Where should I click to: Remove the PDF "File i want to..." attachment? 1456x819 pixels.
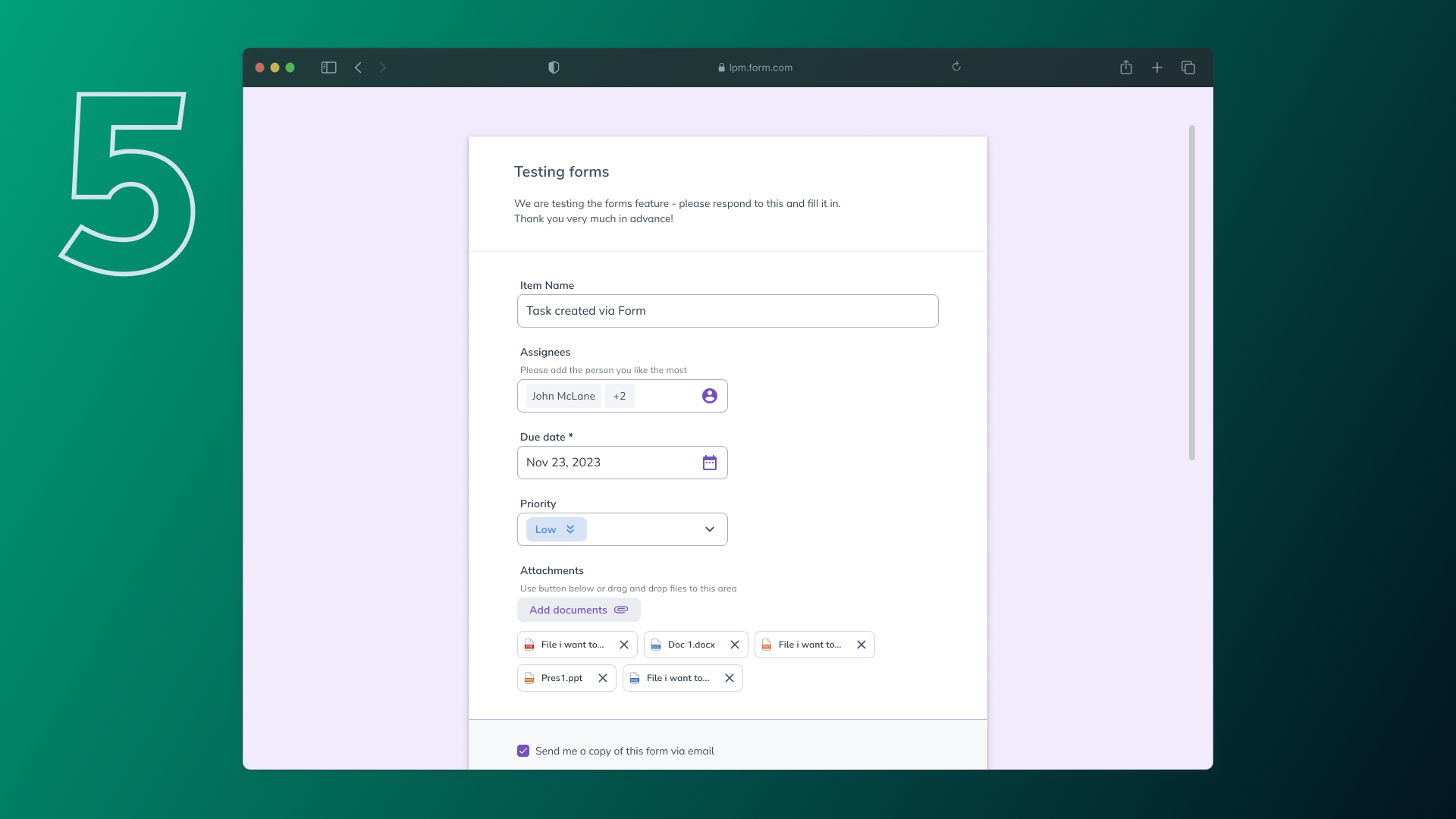(x=624, y=645)
